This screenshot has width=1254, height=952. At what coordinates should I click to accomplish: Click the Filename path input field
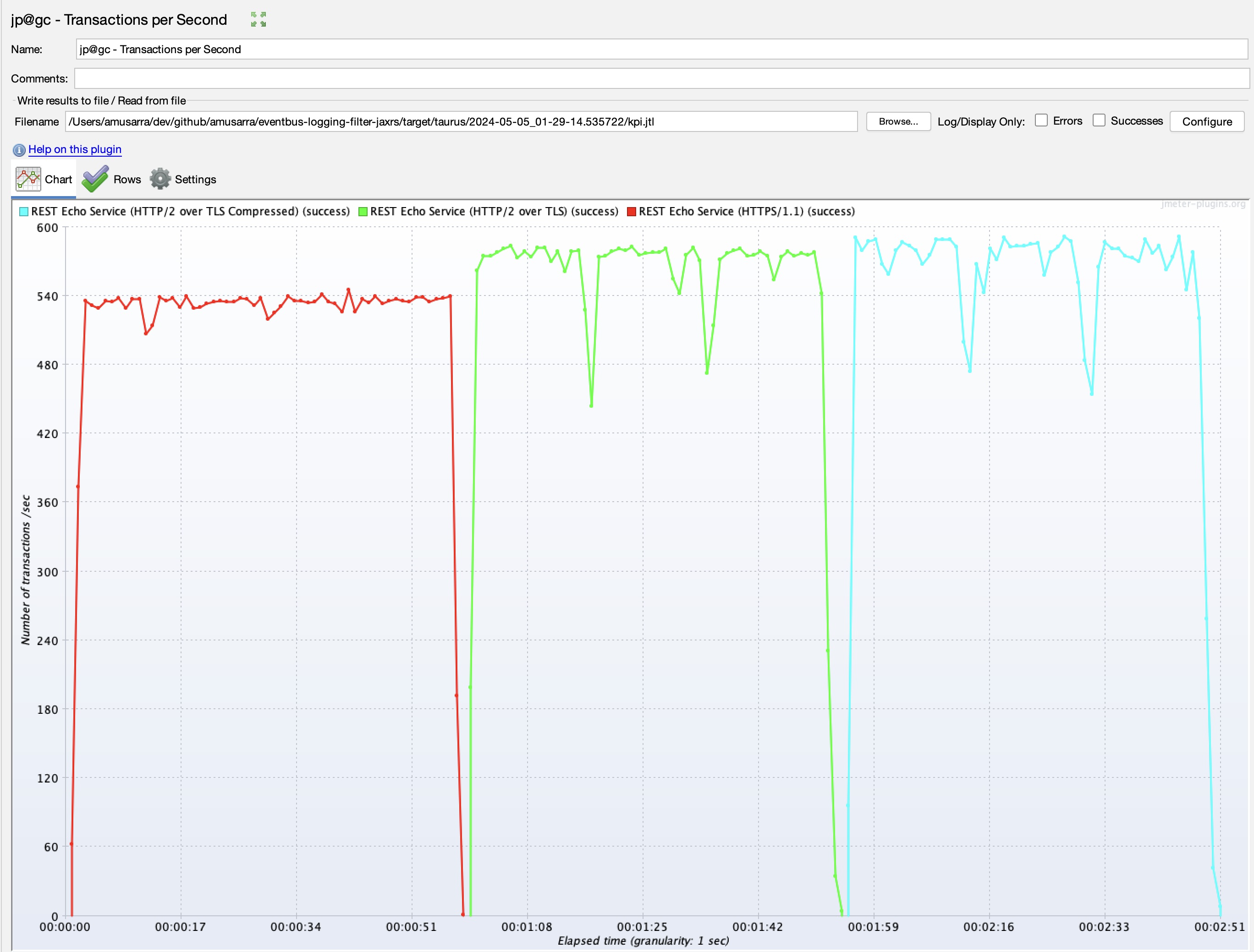pos(461,122)
